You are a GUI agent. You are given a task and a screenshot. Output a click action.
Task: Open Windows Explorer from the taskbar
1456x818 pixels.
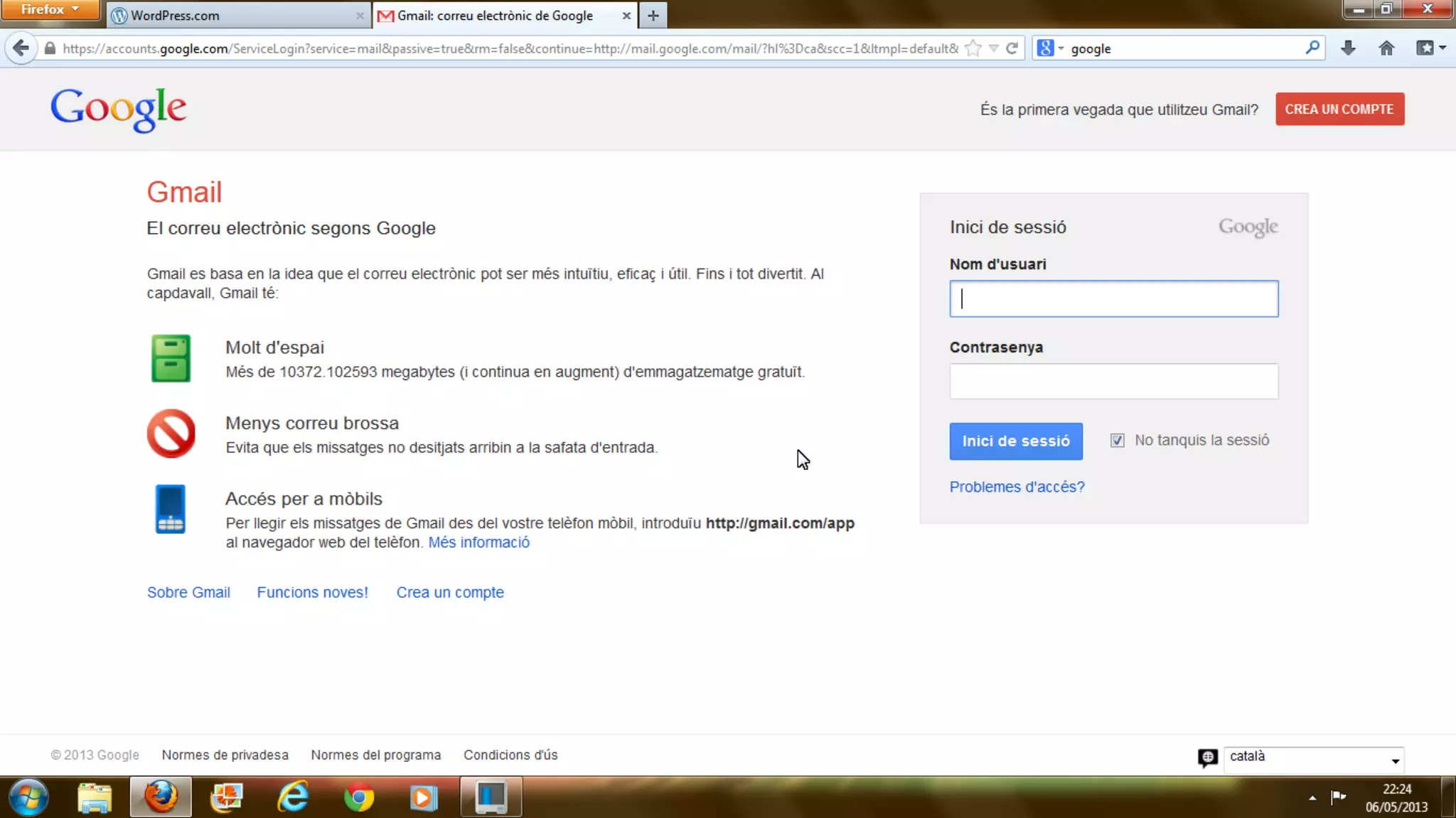click(95, 797)
